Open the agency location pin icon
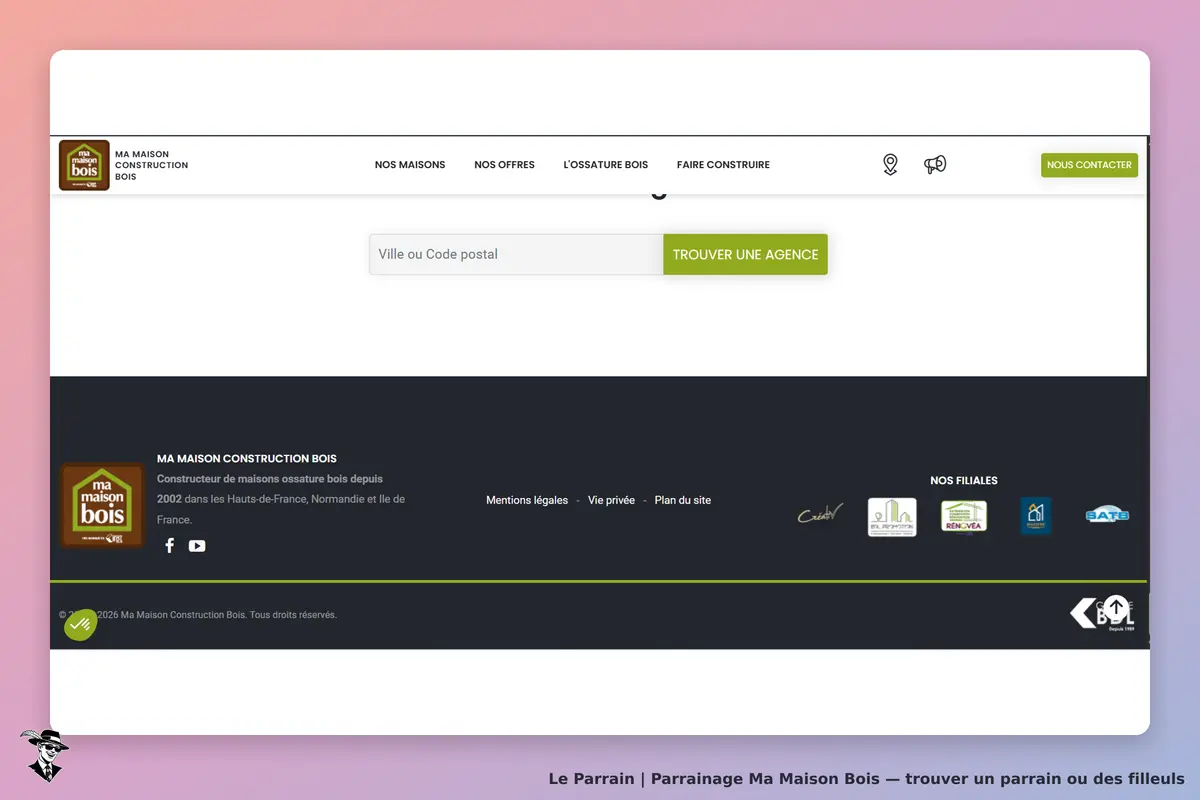Screen dimensions: 1200x800 tap(890, 165)
